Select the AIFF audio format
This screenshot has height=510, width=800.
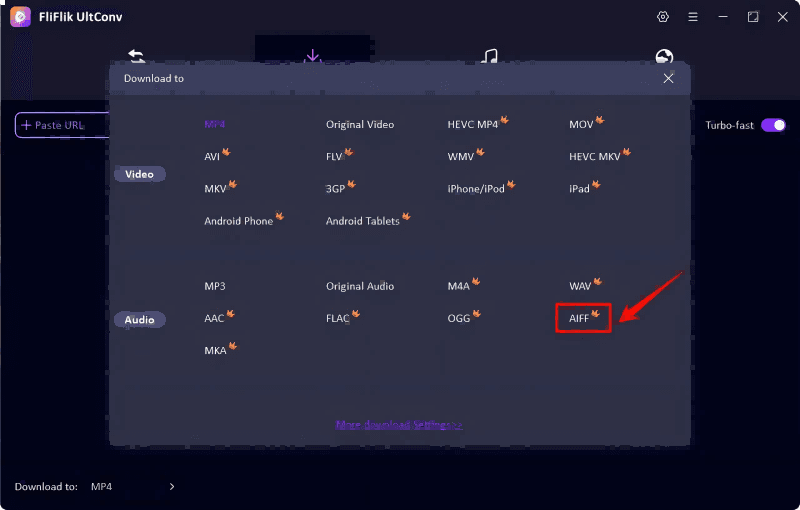pyautogui.click(x=580, y=318)
